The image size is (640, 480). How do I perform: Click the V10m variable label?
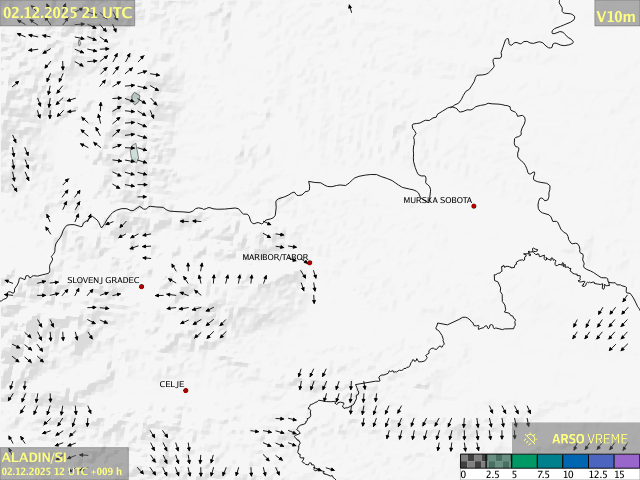pos(615,15)
